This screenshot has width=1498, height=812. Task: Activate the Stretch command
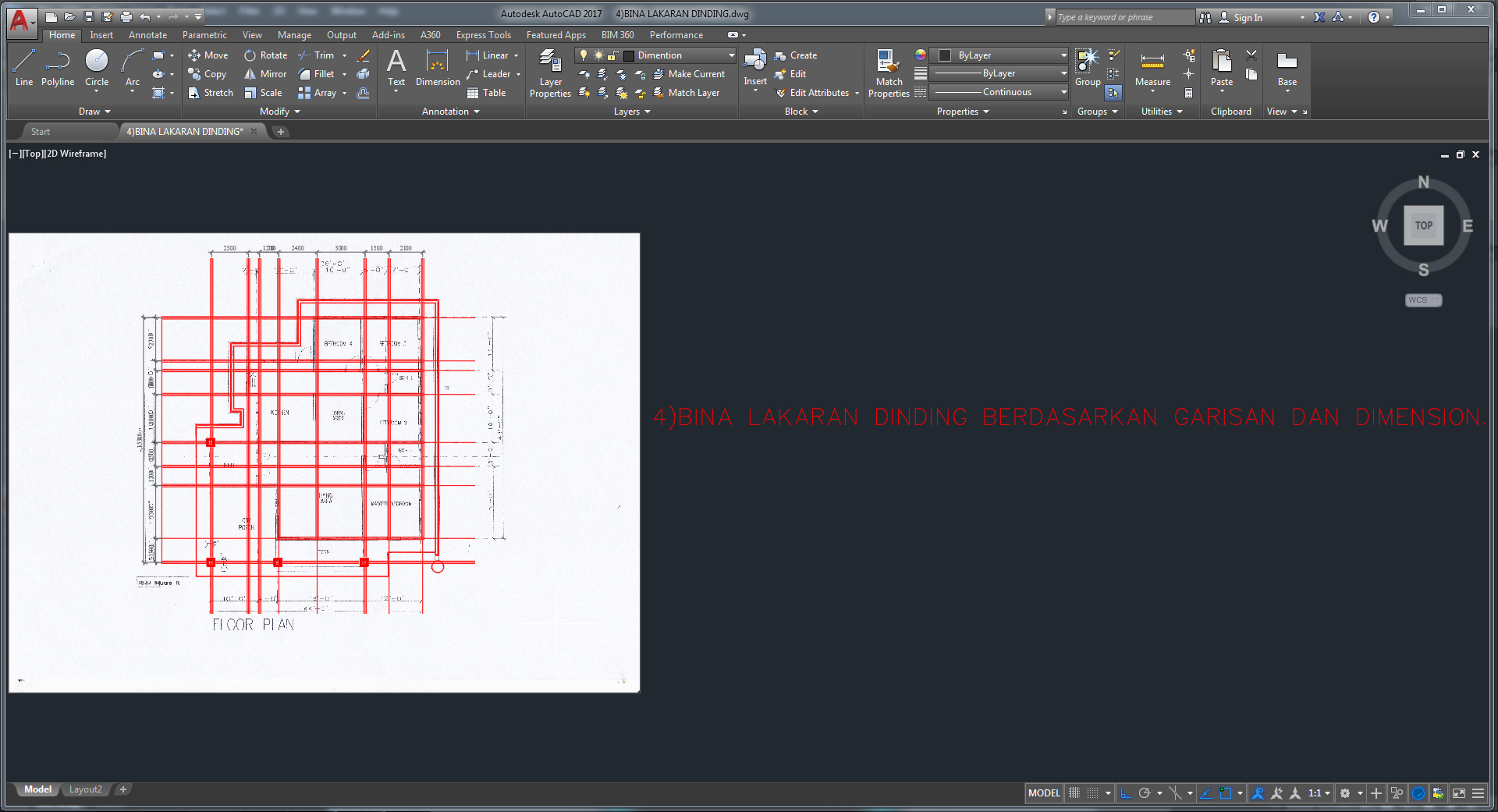(x=211, y=93)
